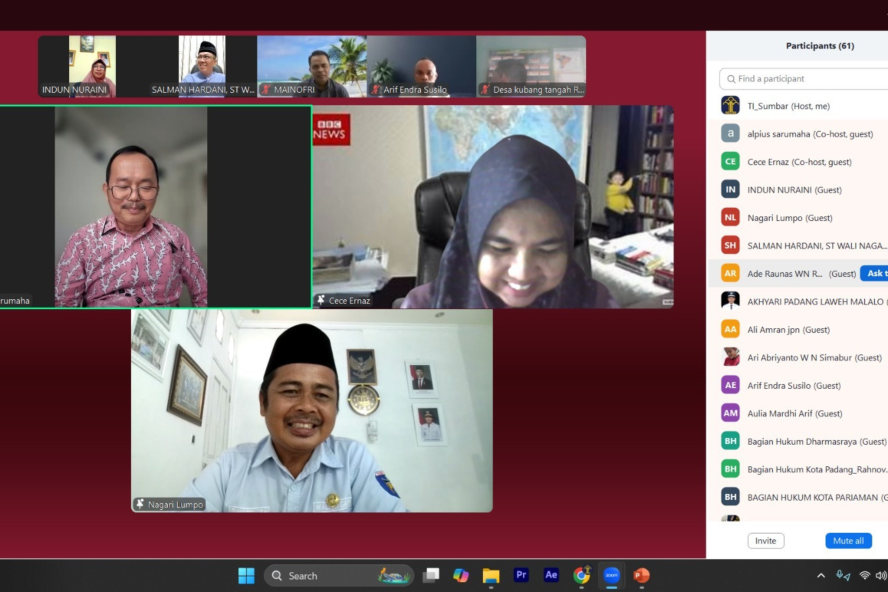Open Task View in the taskbar

tap(431, 575)
